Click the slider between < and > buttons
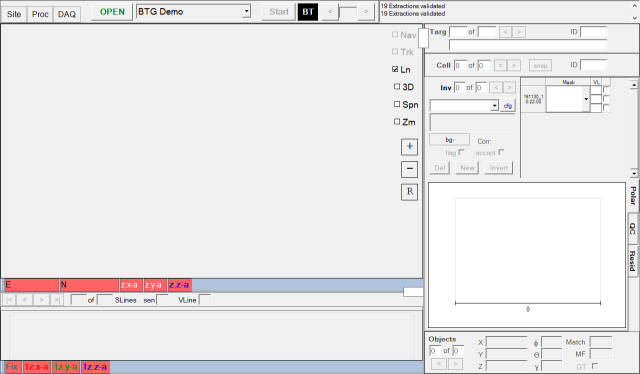The width and height of the screenshot is (640, 374). [348, 12]
